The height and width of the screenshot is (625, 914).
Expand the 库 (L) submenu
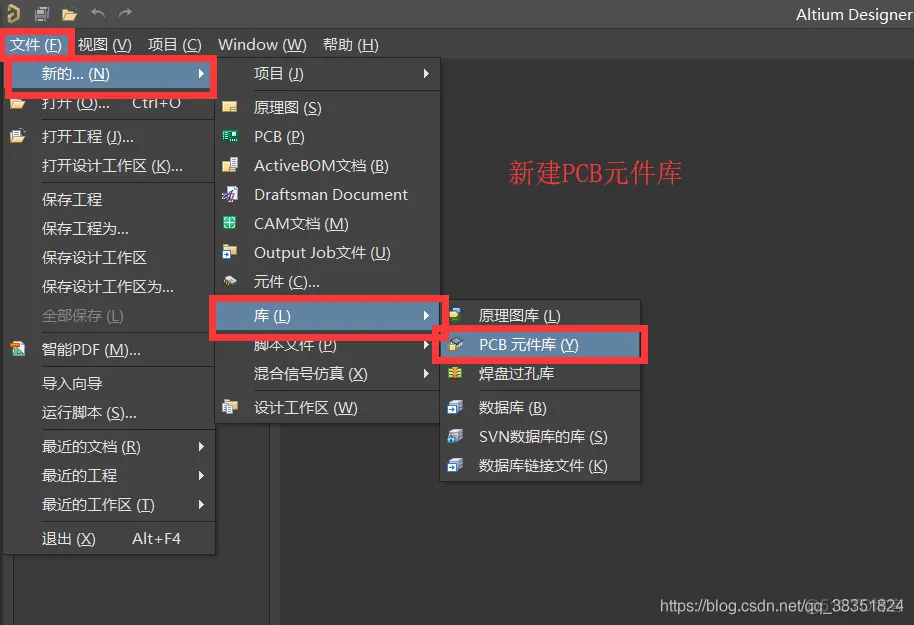pos(328,315)
